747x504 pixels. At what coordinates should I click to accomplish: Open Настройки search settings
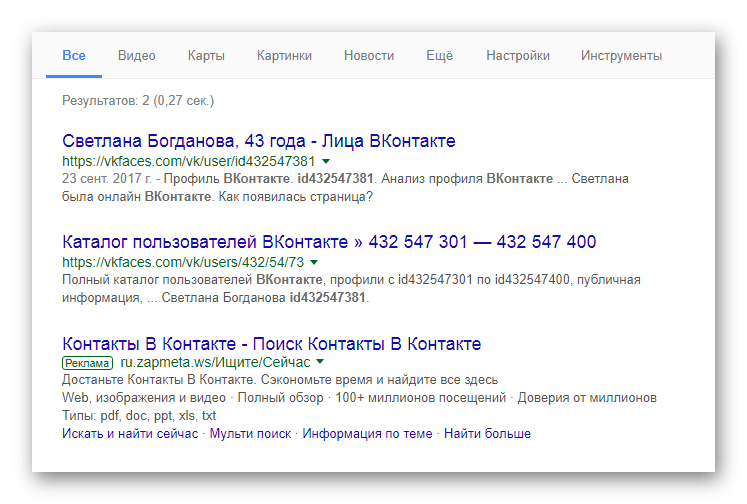coord(518,56)
